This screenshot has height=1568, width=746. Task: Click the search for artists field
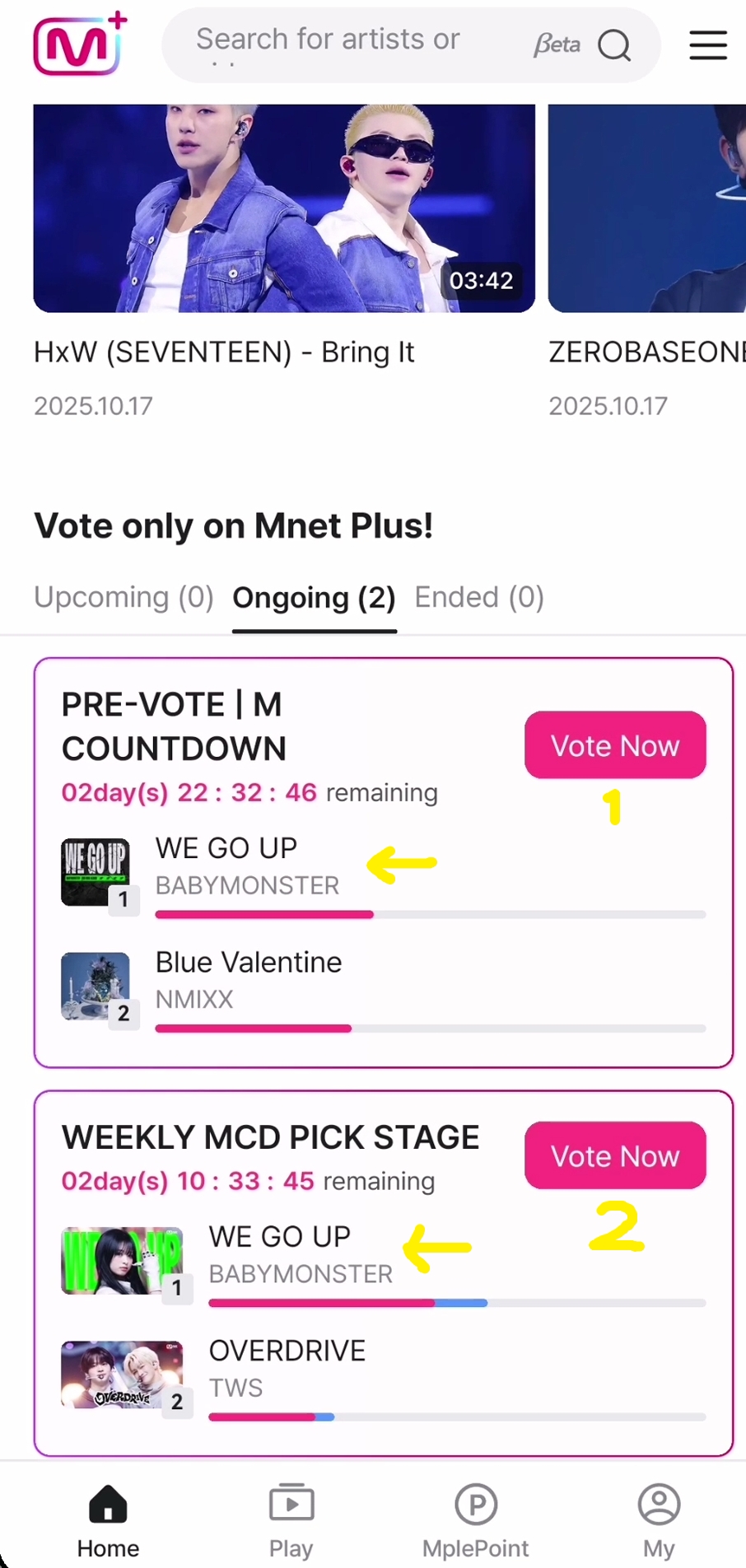[x=346, y=44]
